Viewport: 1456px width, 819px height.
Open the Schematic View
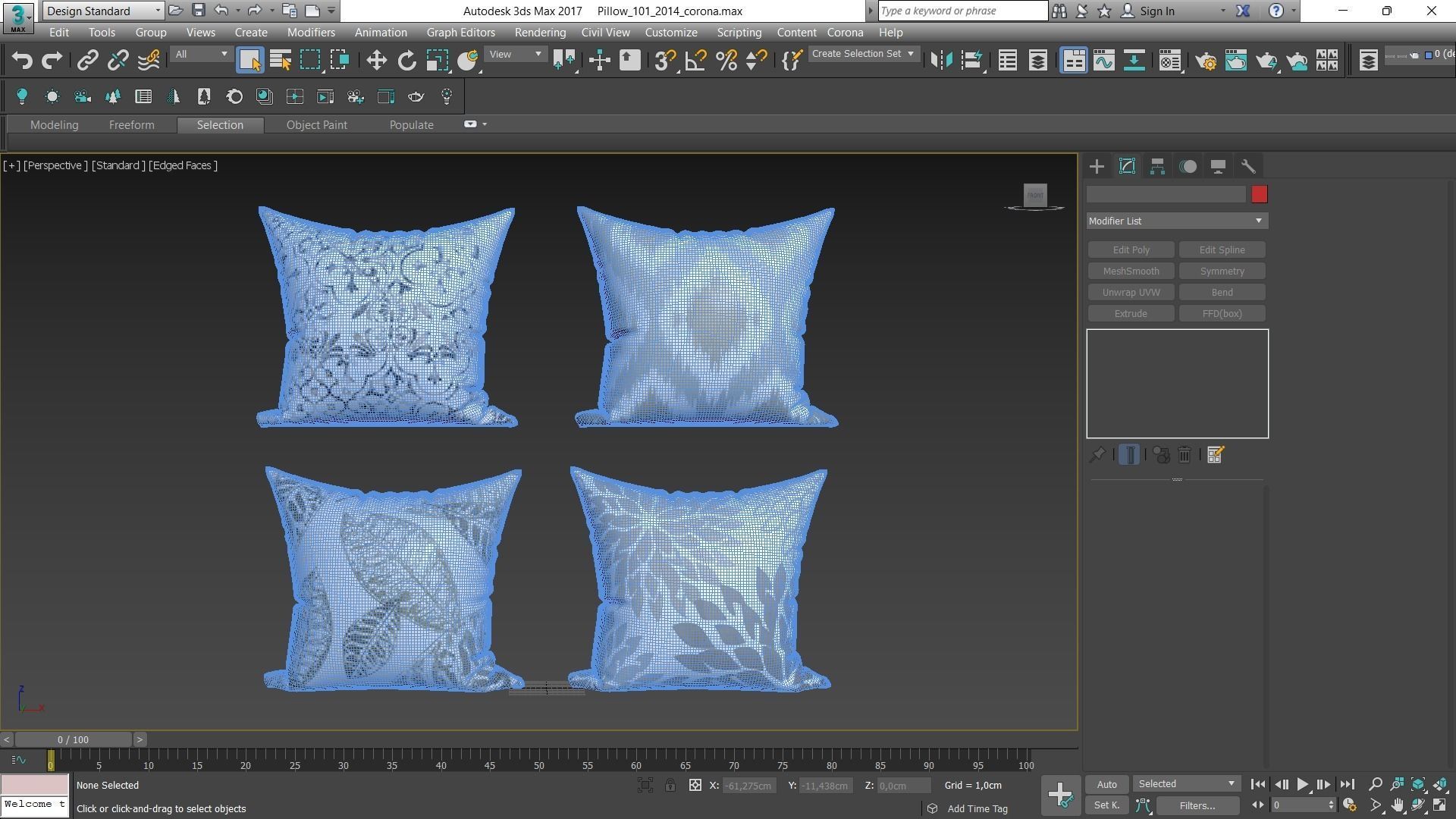click(1134, 61)
